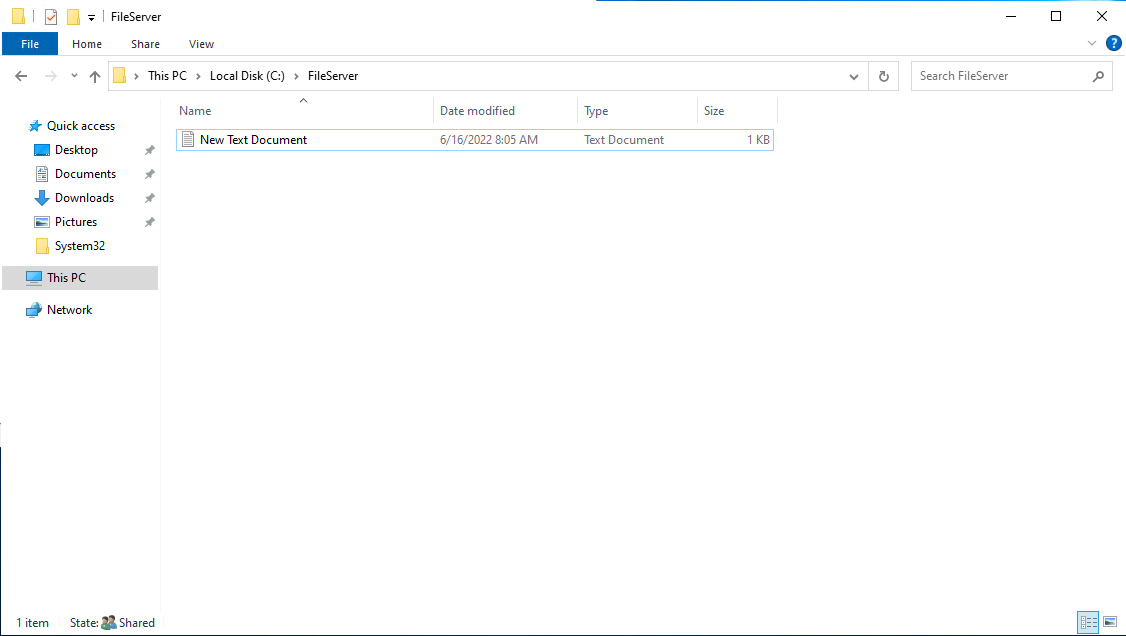
Task: Go forward with the Forward arrow
Action: pyautogui.click(x=50, y=76)
